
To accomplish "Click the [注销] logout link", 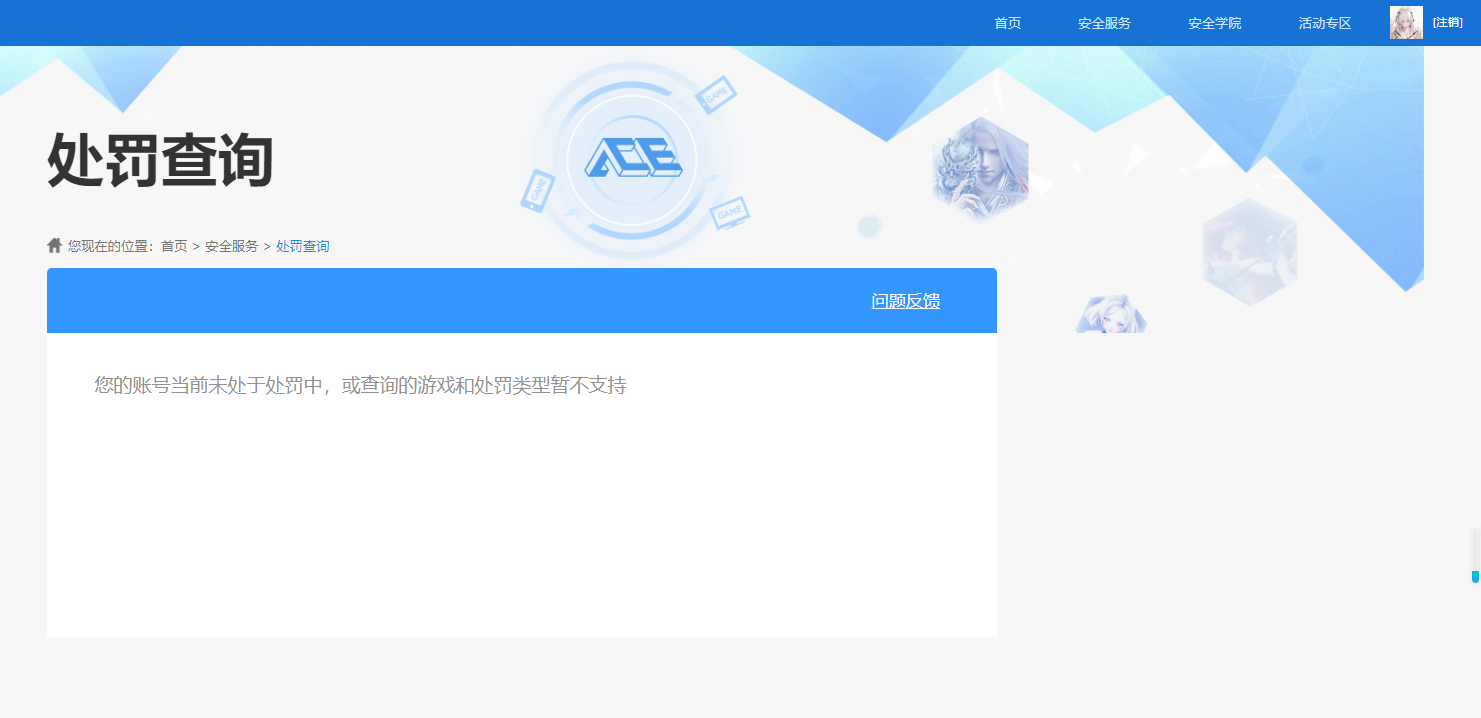I will click(1447, 22).
